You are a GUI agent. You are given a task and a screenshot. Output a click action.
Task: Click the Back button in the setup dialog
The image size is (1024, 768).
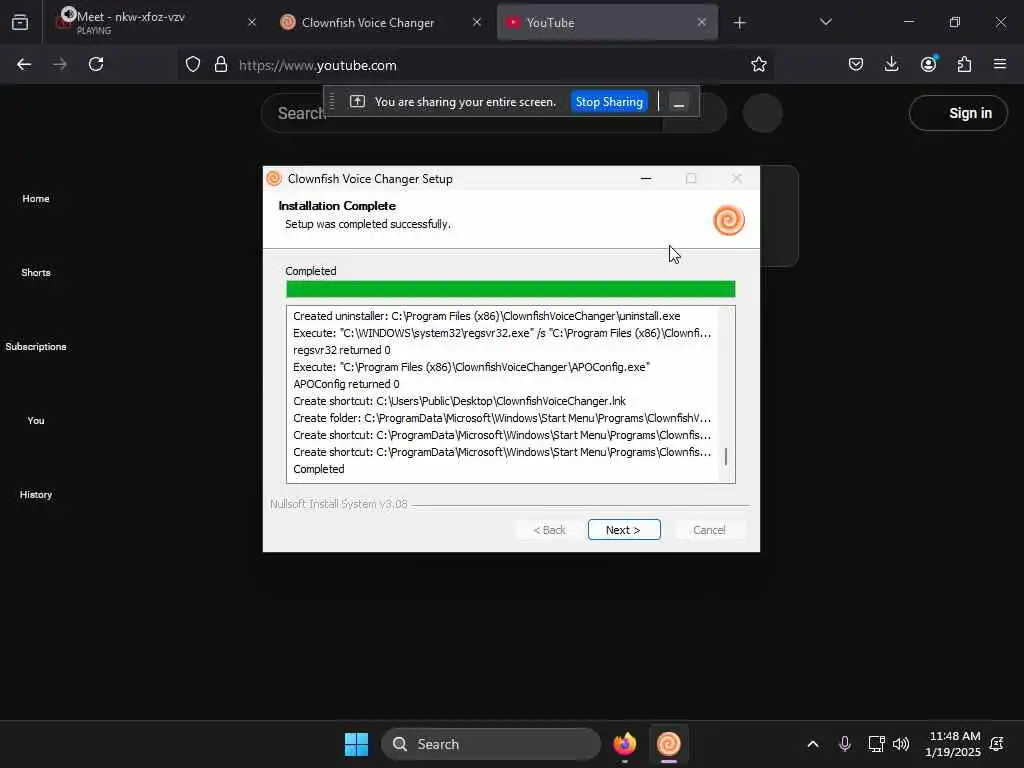coord(549,530)
